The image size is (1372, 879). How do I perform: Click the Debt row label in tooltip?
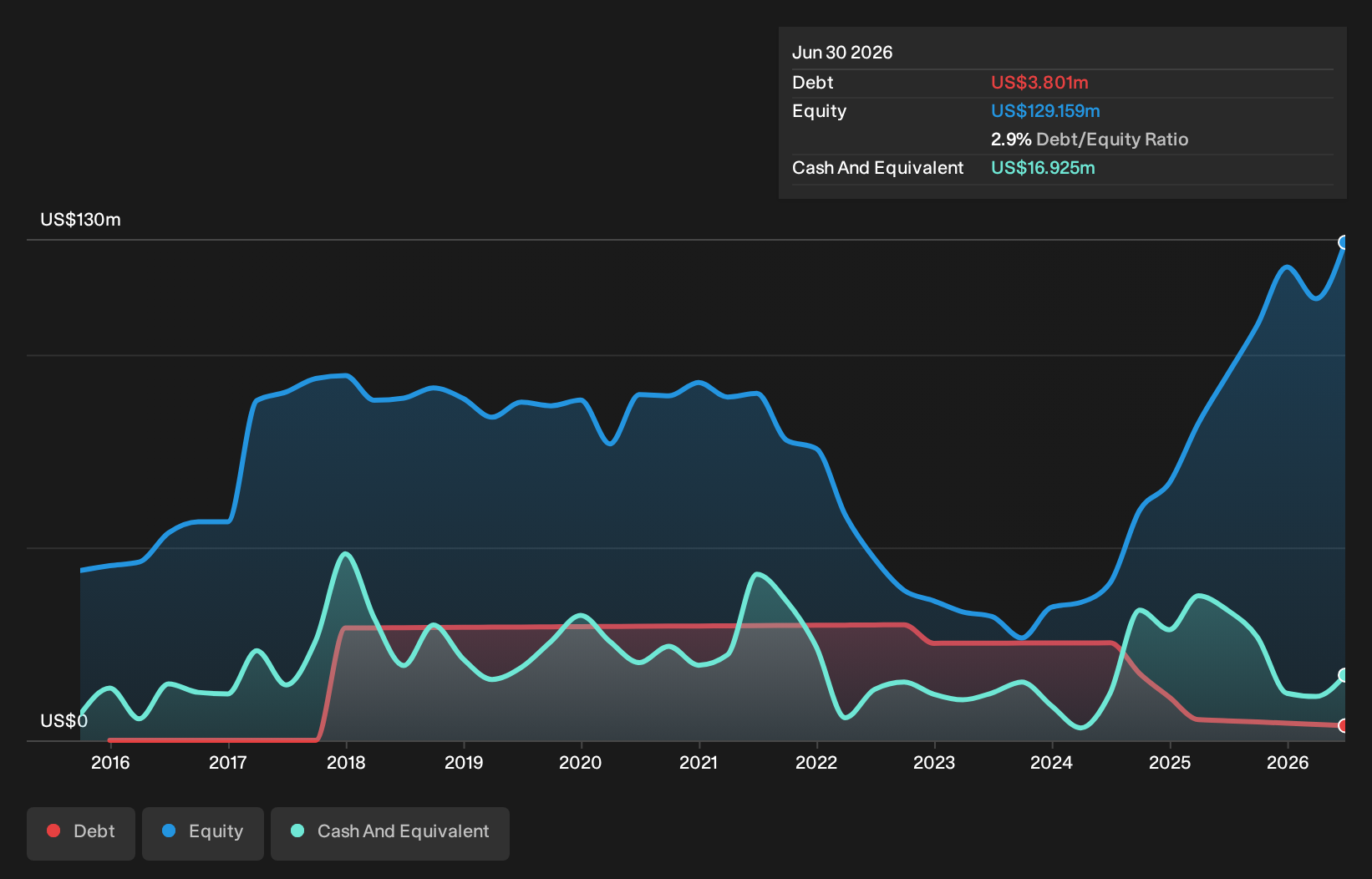click(813, 83)
